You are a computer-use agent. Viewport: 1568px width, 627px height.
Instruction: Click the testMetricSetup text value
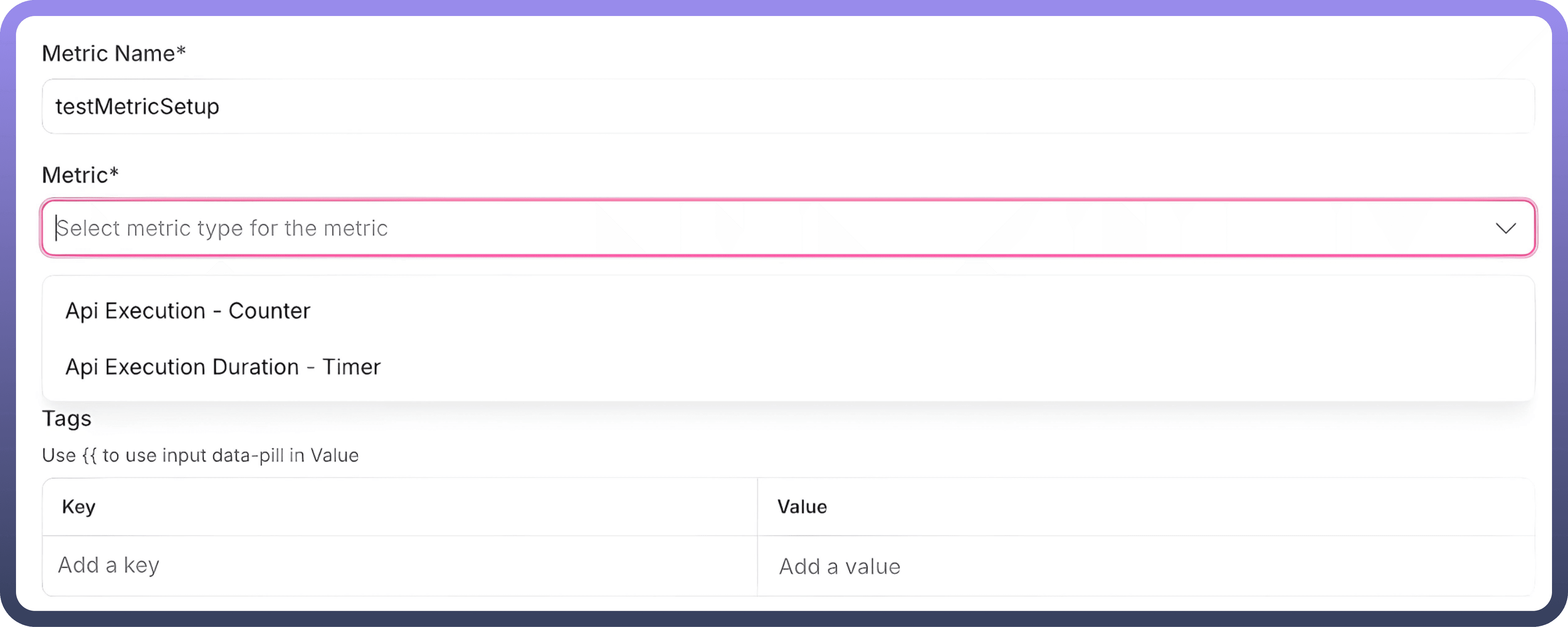click(x=137, y=106)
